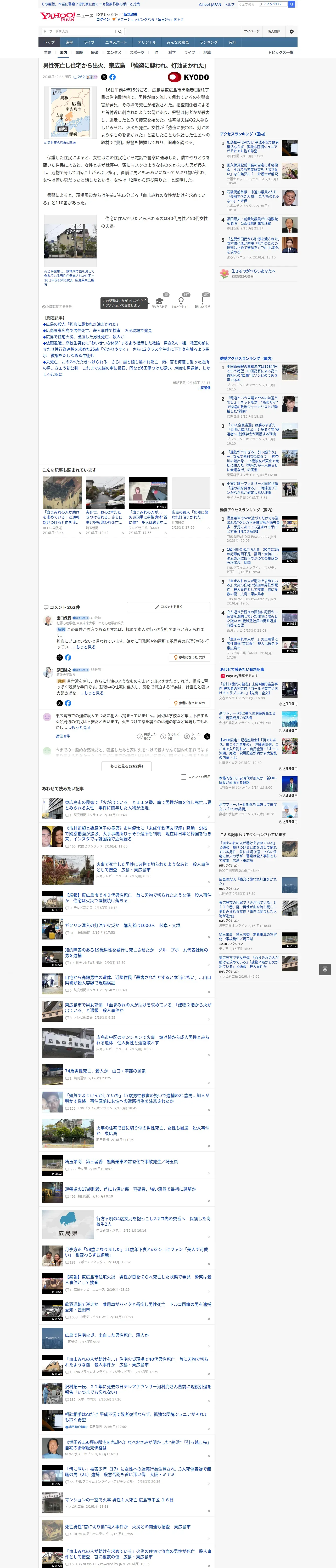The image size is (336, 1568).
Task: Share 出口保行's comment on Facebook
Action: coord(68,658)
